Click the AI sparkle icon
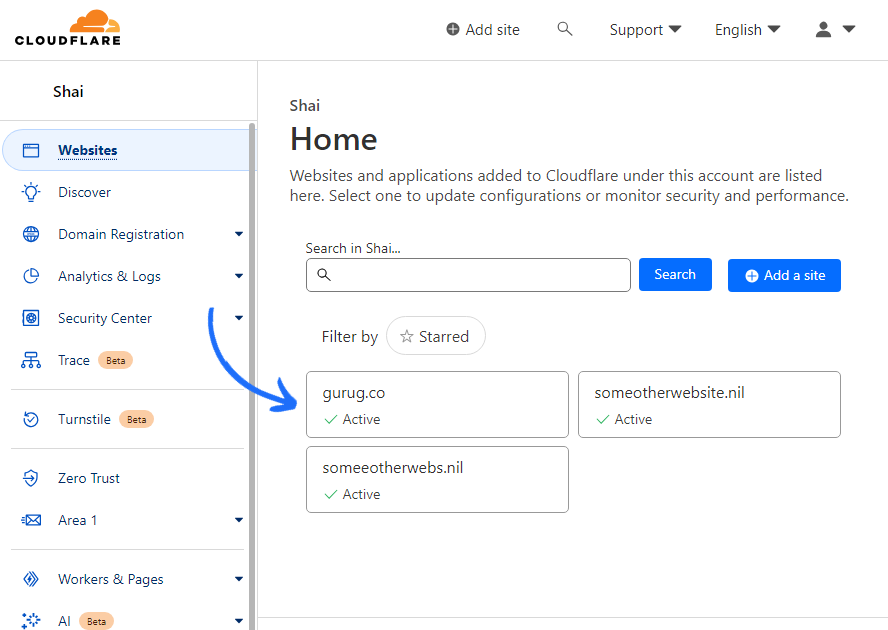 point(31,620)
